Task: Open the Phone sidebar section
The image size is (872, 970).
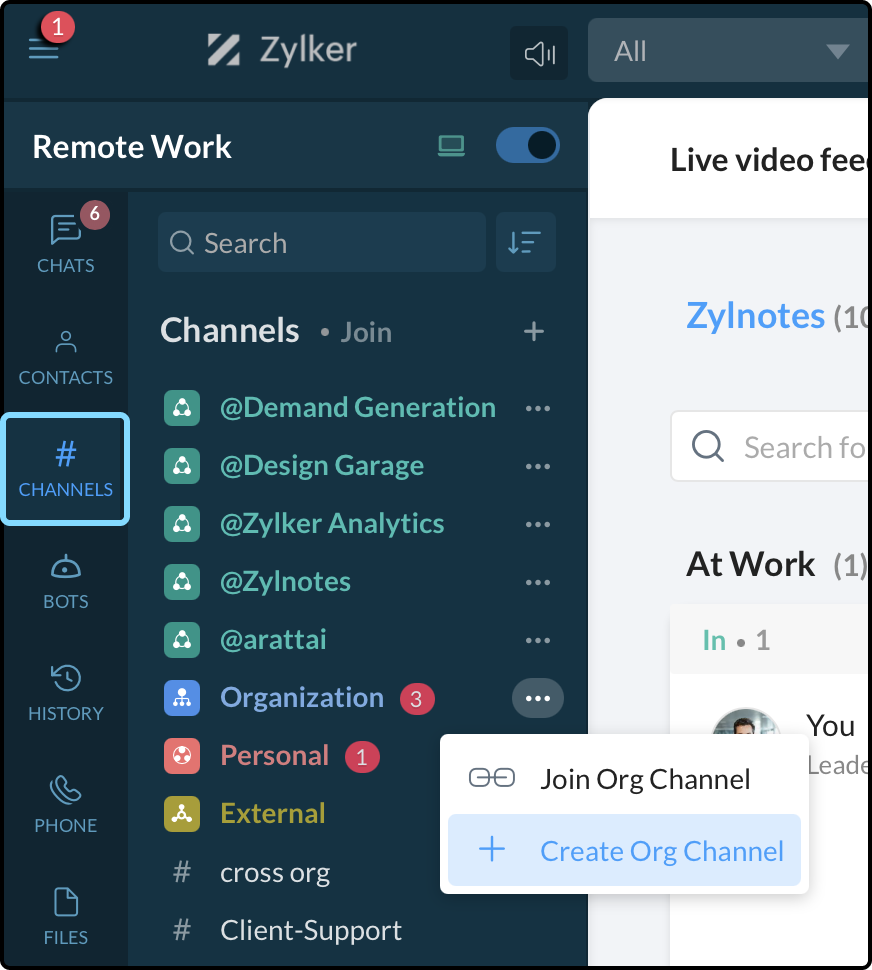Action: point(66,805)
